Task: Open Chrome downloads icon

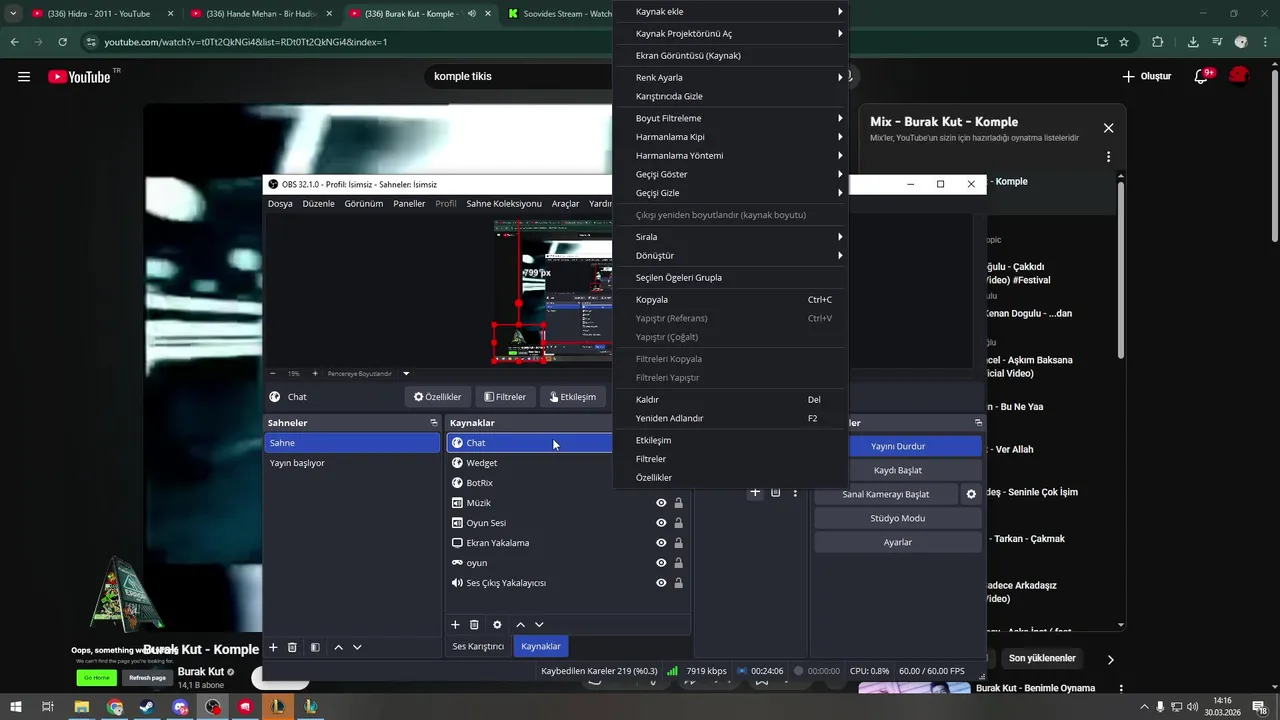Action: pyautogui.click(x=1193, y=42)
